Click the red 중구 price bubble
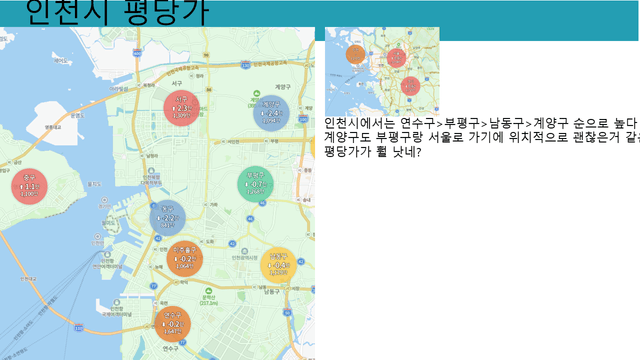This screenshot has width=640, height=360. pyautogui.click(x=29, y=187)
